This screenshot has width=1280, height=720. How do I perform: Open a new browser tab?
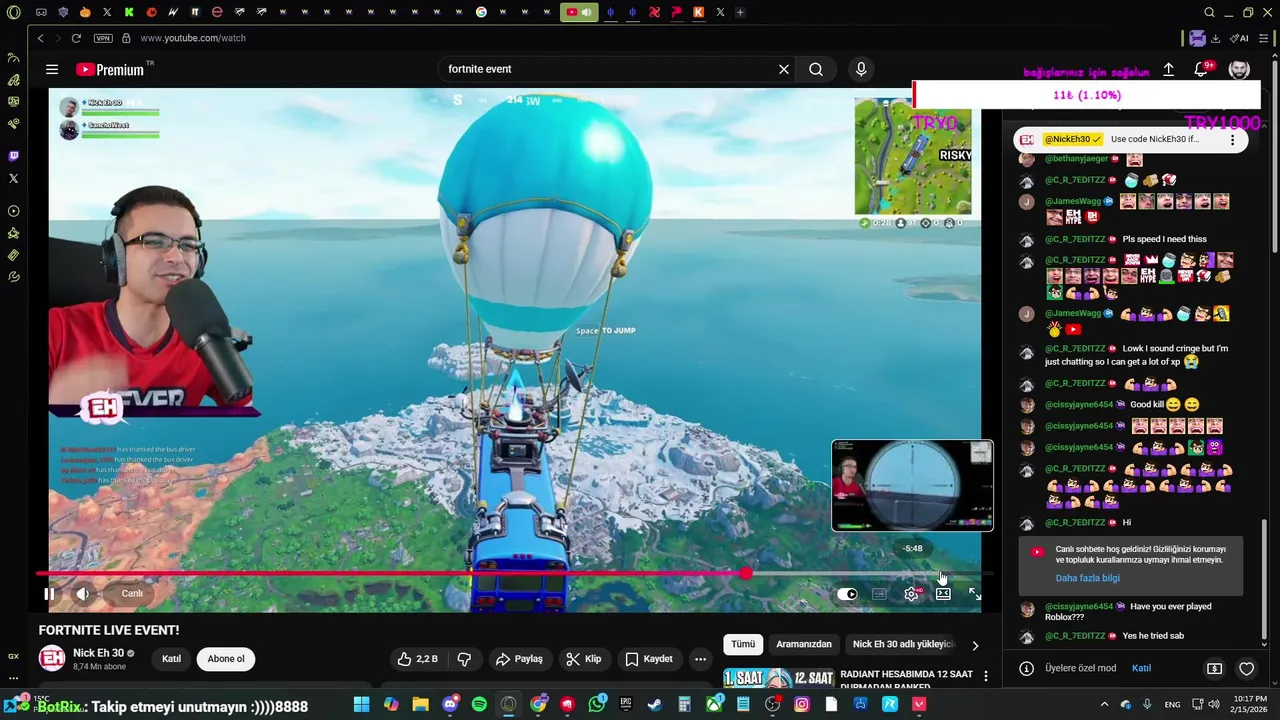pyautogui.click(x=740, y=12)
